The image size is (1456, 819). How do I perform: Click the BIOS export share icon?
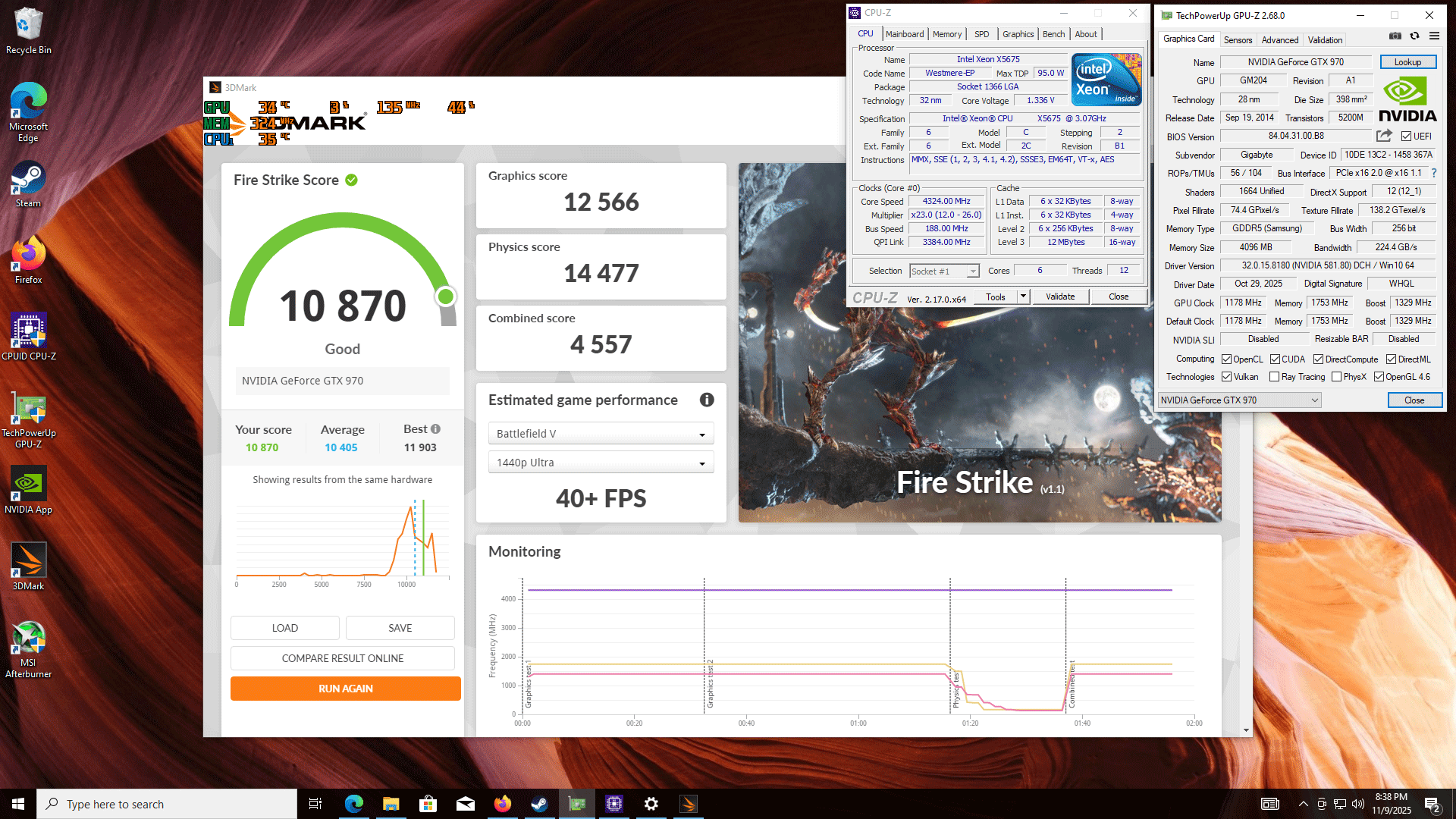click(1384, 136)
